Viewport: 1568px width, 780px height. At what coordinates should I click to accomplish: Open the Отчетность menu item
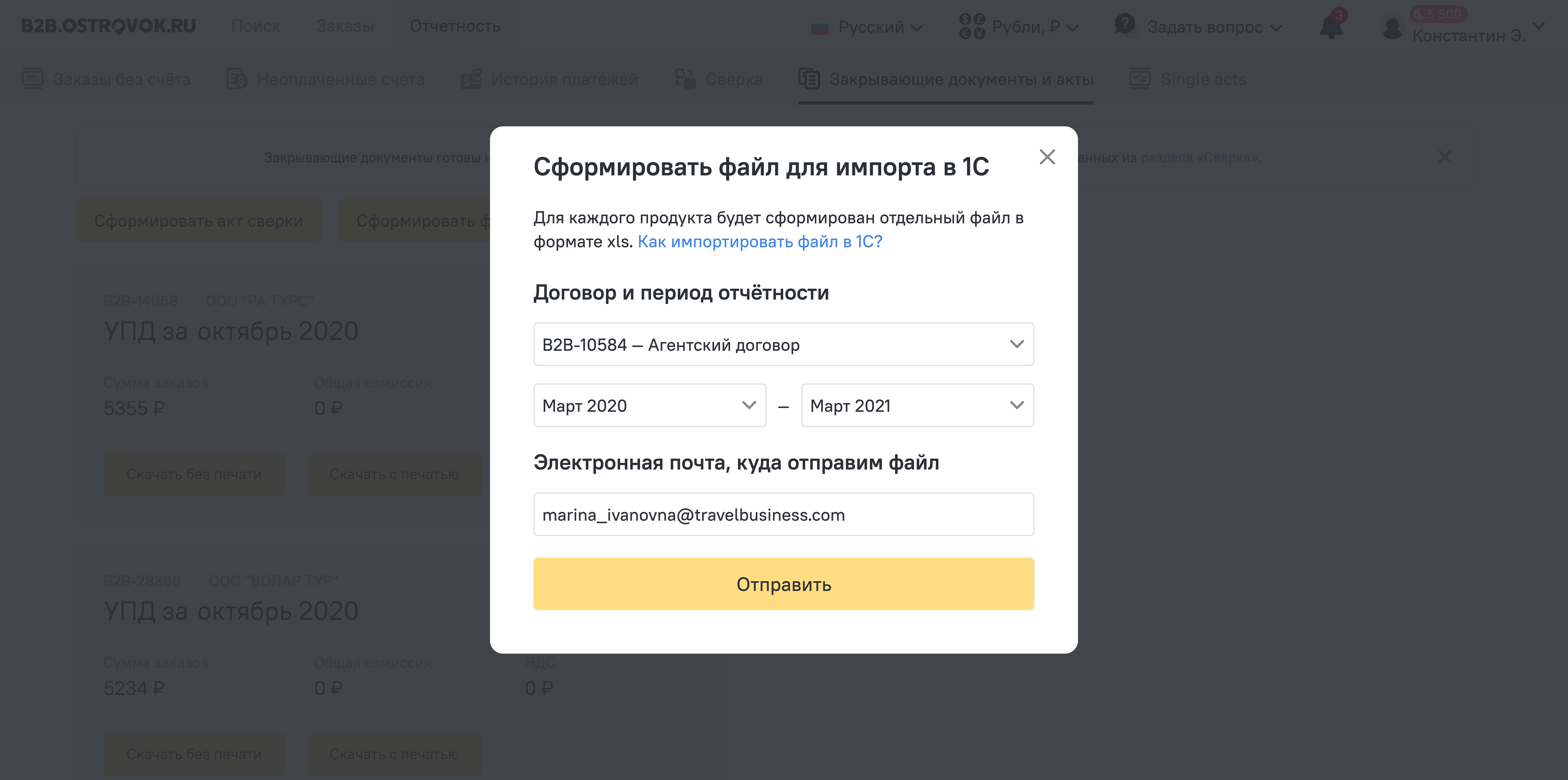pyautogui.click(x=455, y=26)
